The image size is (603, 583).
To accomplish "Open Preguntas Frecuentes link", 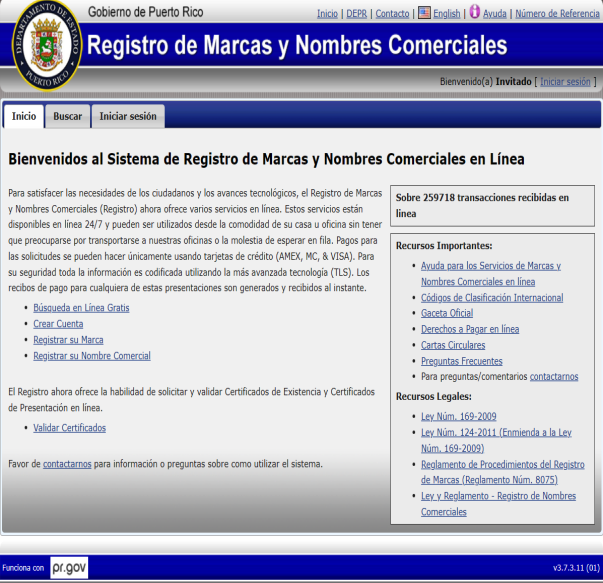I will (461, 361).
